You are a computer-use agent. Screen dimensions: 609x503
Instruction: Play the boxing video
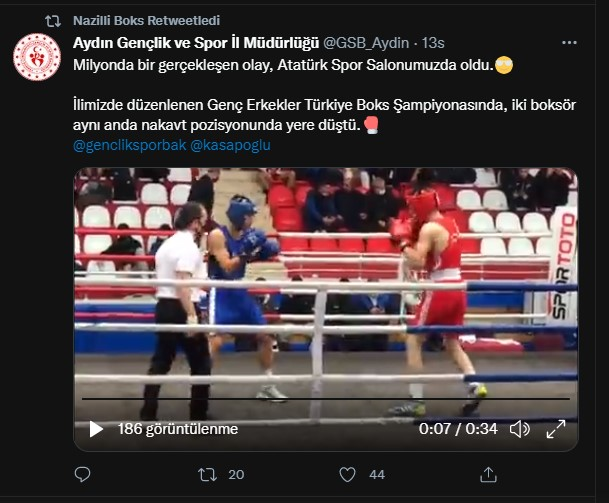96,429
